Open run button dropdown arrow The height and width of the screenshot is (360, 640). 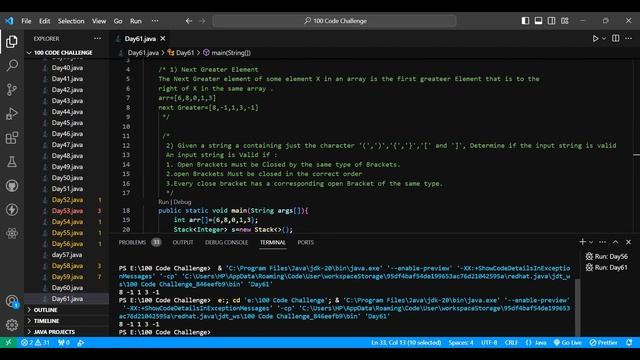coord(604,38)
